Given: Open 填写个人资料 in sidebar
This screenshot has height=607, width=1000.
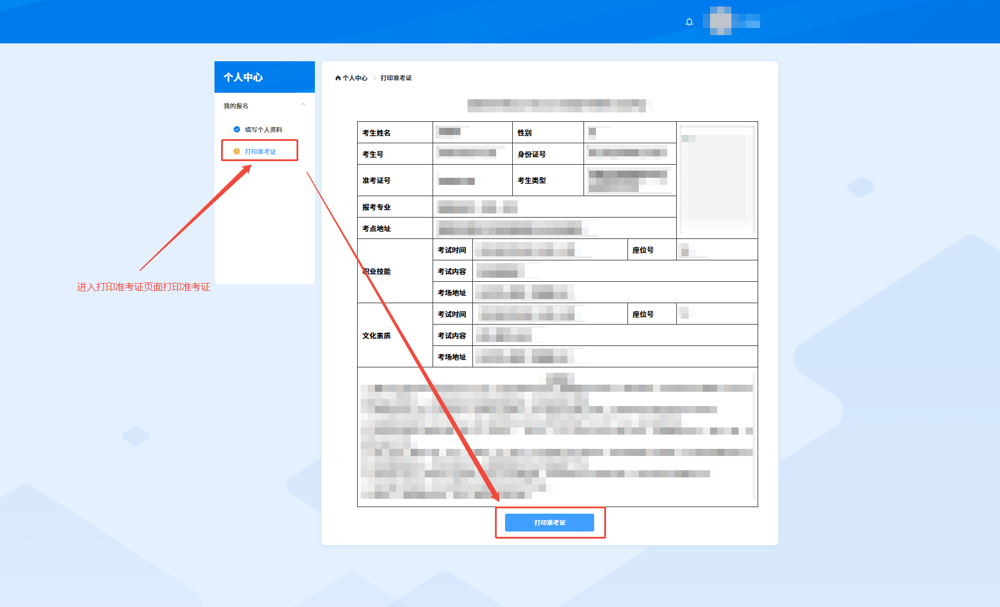Looking at the screenshot, I should point(263,130).
